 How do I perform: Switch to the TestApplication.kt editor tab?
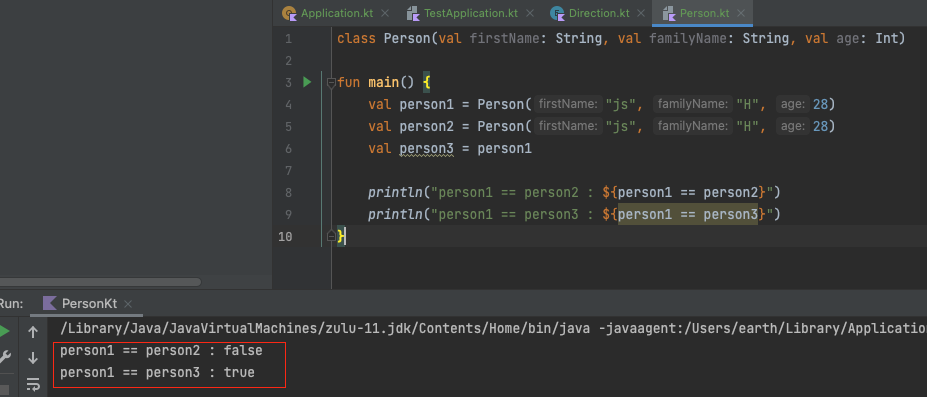471,13
